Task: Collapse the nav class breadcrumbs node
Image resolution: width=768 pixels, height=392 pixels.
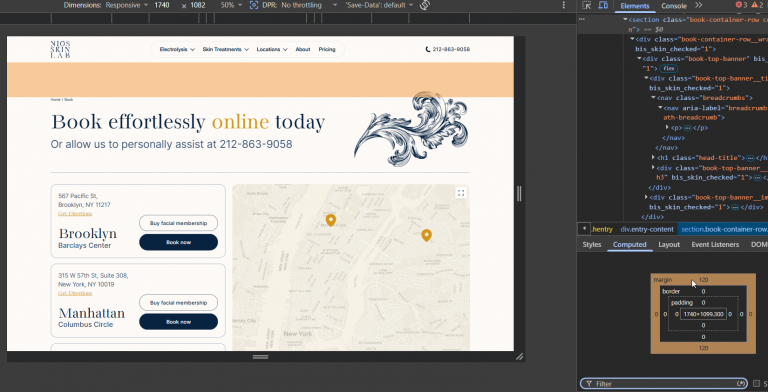Action: click(x=653, y=98)
